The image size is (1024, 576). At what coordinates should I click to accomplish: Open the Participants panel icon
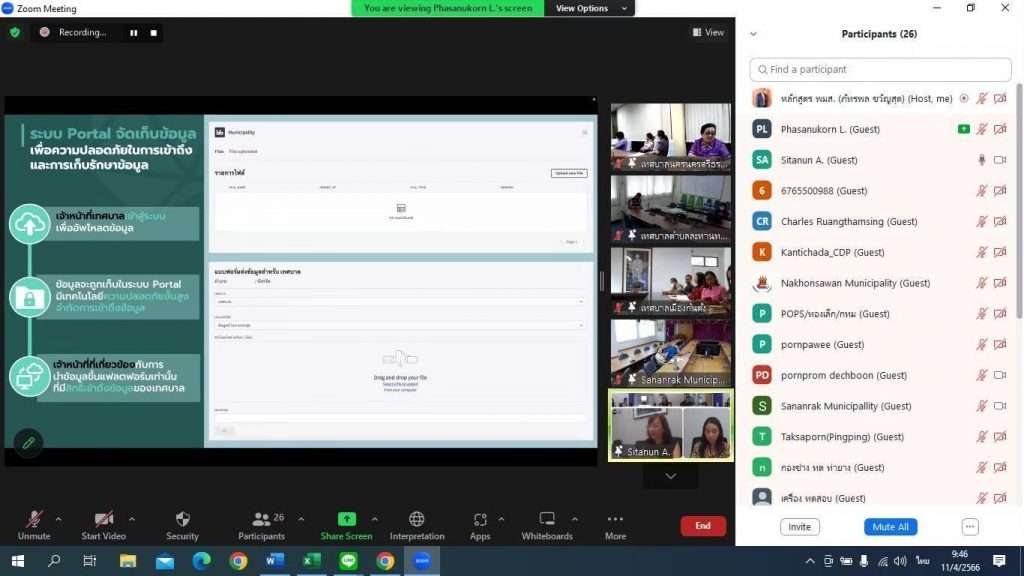(262, 520)
